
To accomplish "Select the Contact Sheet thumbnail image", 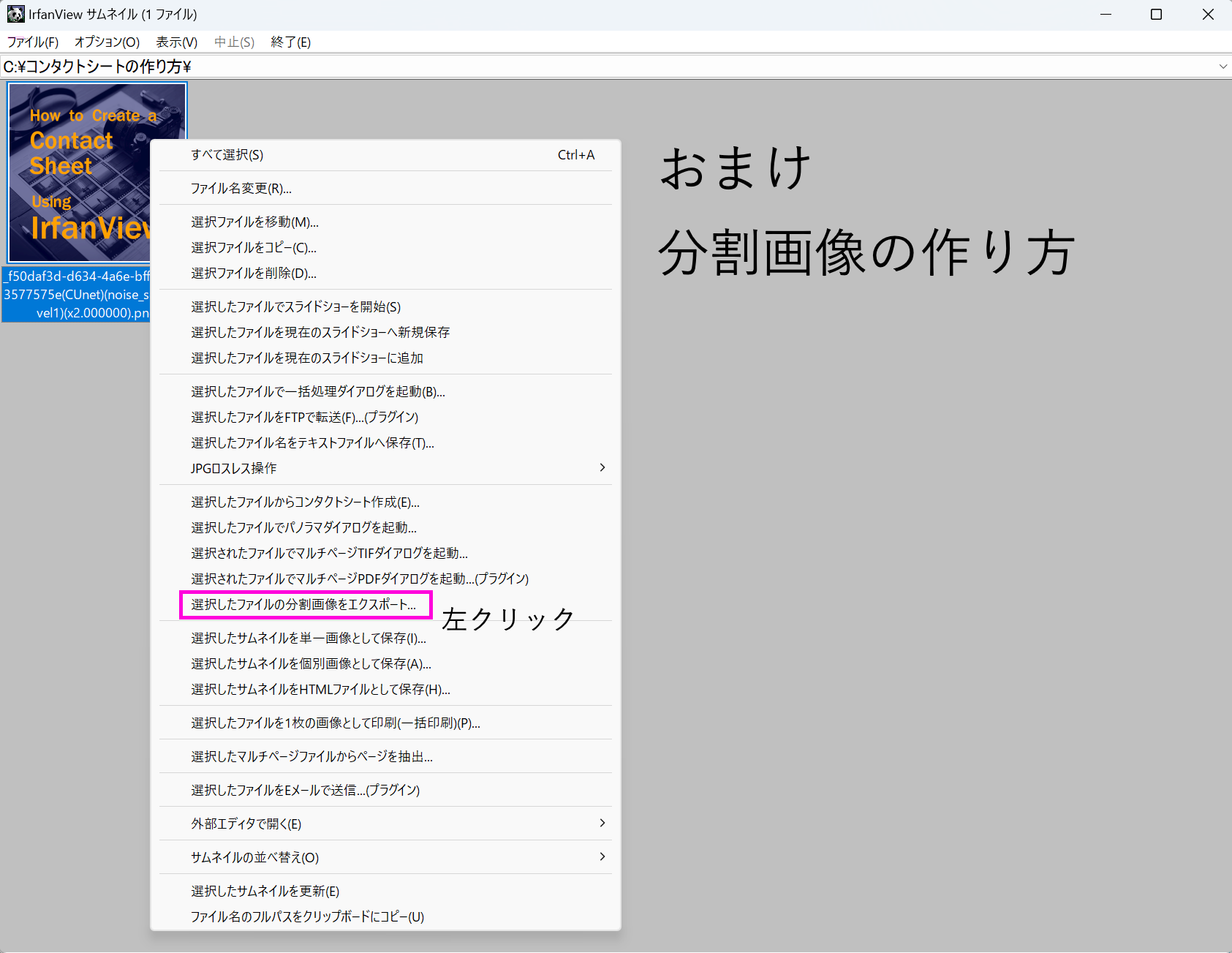I will [x=80, y=172].
